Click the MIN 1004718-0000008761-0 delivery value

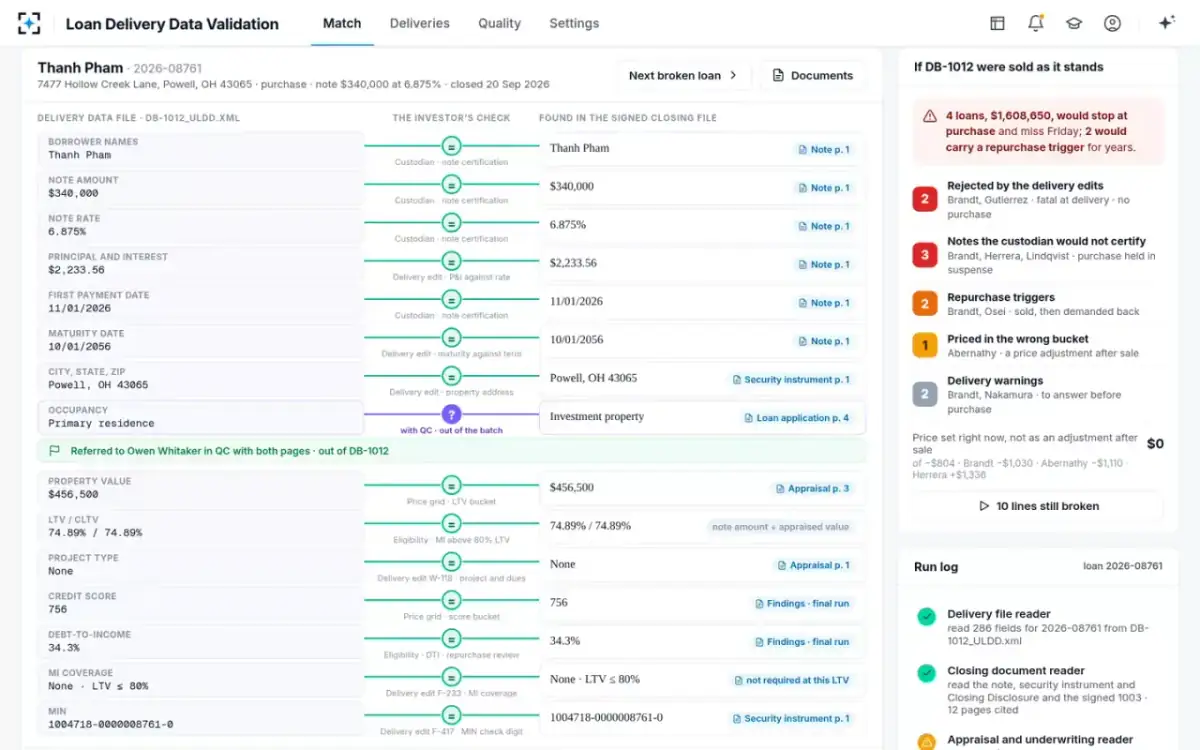111,724
